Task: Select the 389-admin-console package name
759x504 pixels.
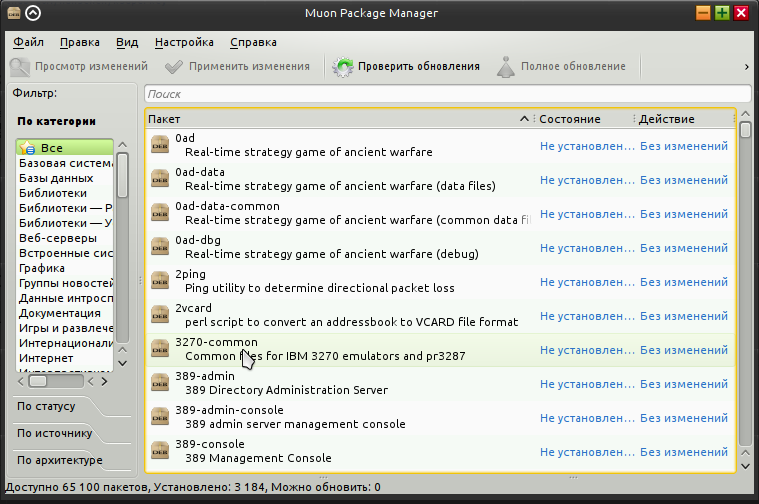Action: [x=229, y=410]
